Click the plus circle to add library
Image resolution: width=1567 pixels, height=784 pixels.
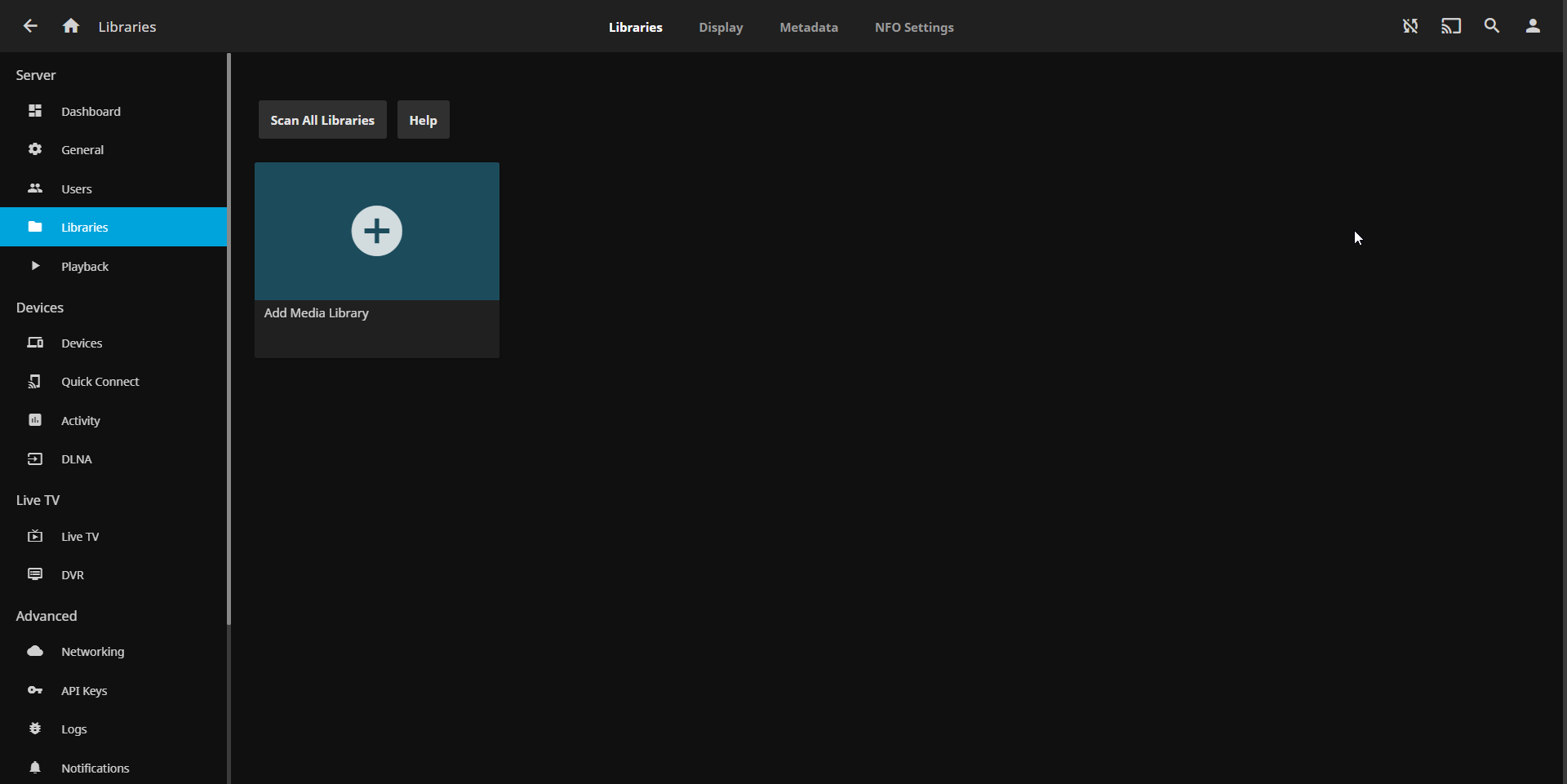pos(376,231)
